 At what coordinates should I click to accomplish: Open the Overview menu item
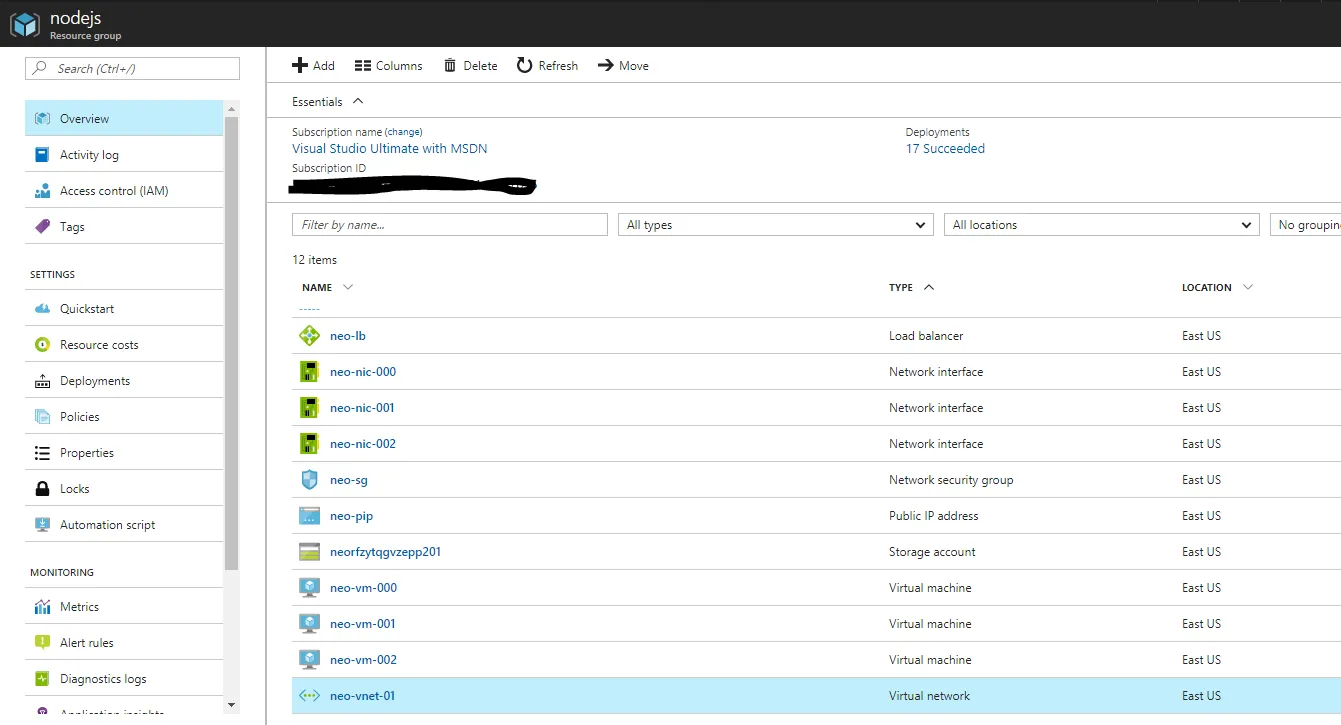124,118
